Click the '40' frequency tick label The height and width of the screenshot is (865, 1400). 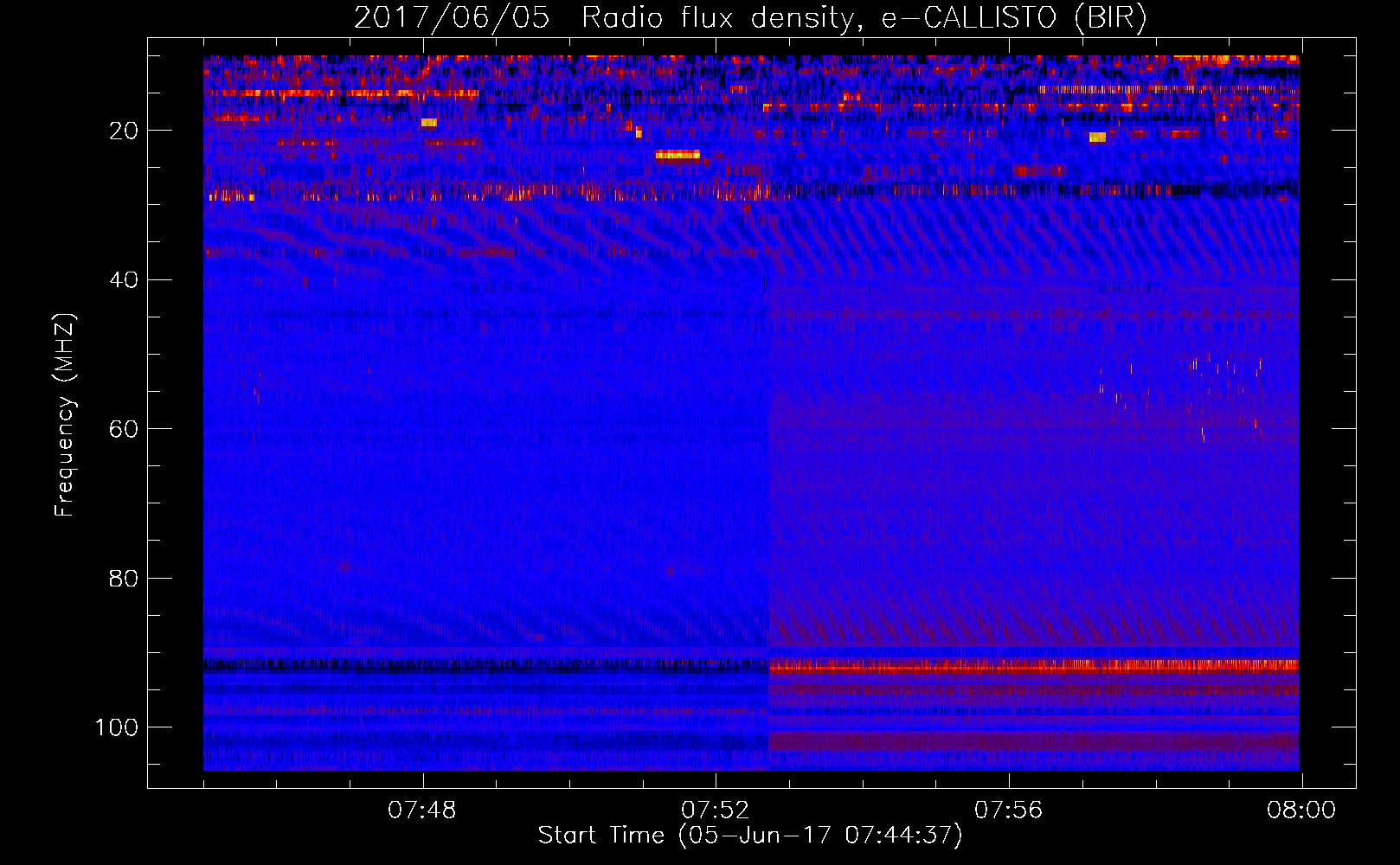[125, 279]
